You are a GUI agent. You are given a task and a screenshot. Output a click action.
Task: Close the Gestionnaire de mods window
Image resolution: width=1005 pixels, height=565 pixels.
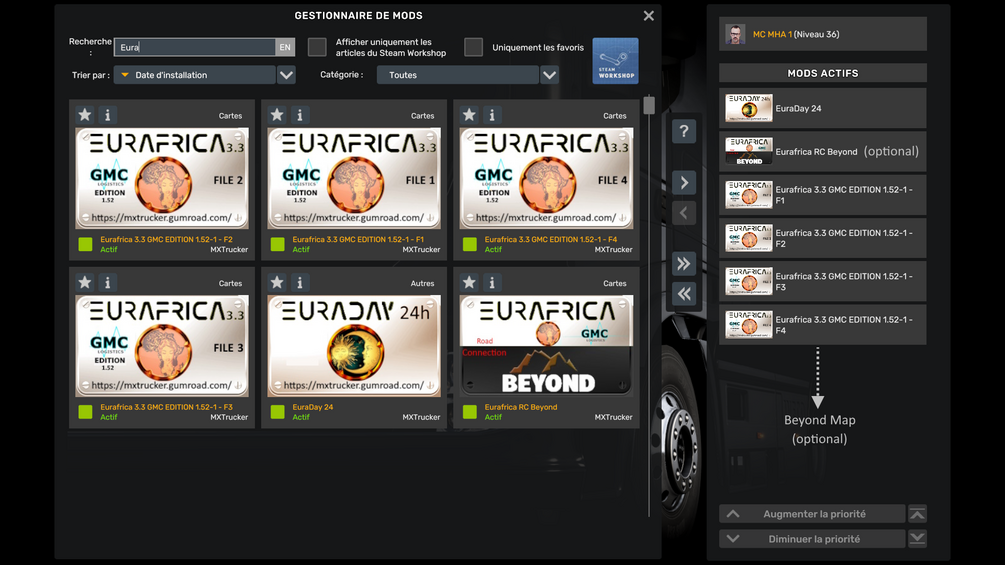[x=649, y=15]
